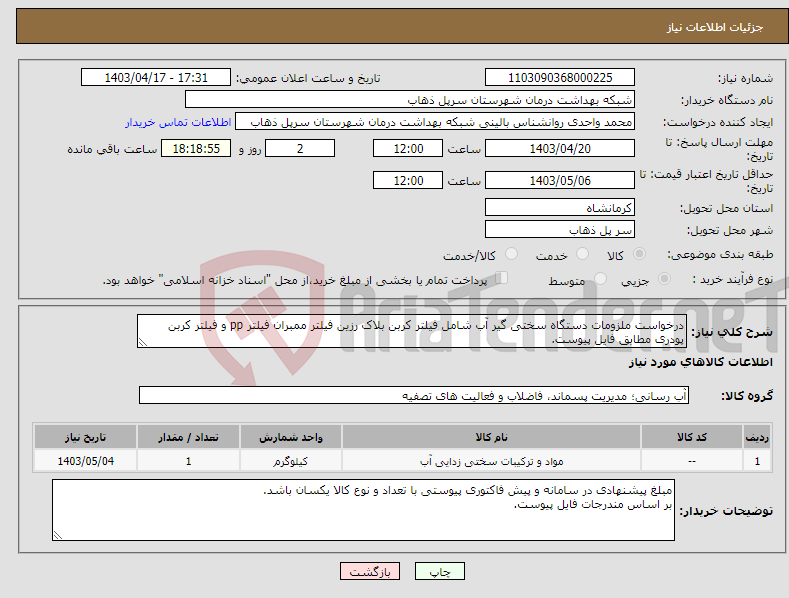This screenshot has height=598, width=789.
Task: Click the quantity cell in row 1
Action: click(x=188, y=461)
